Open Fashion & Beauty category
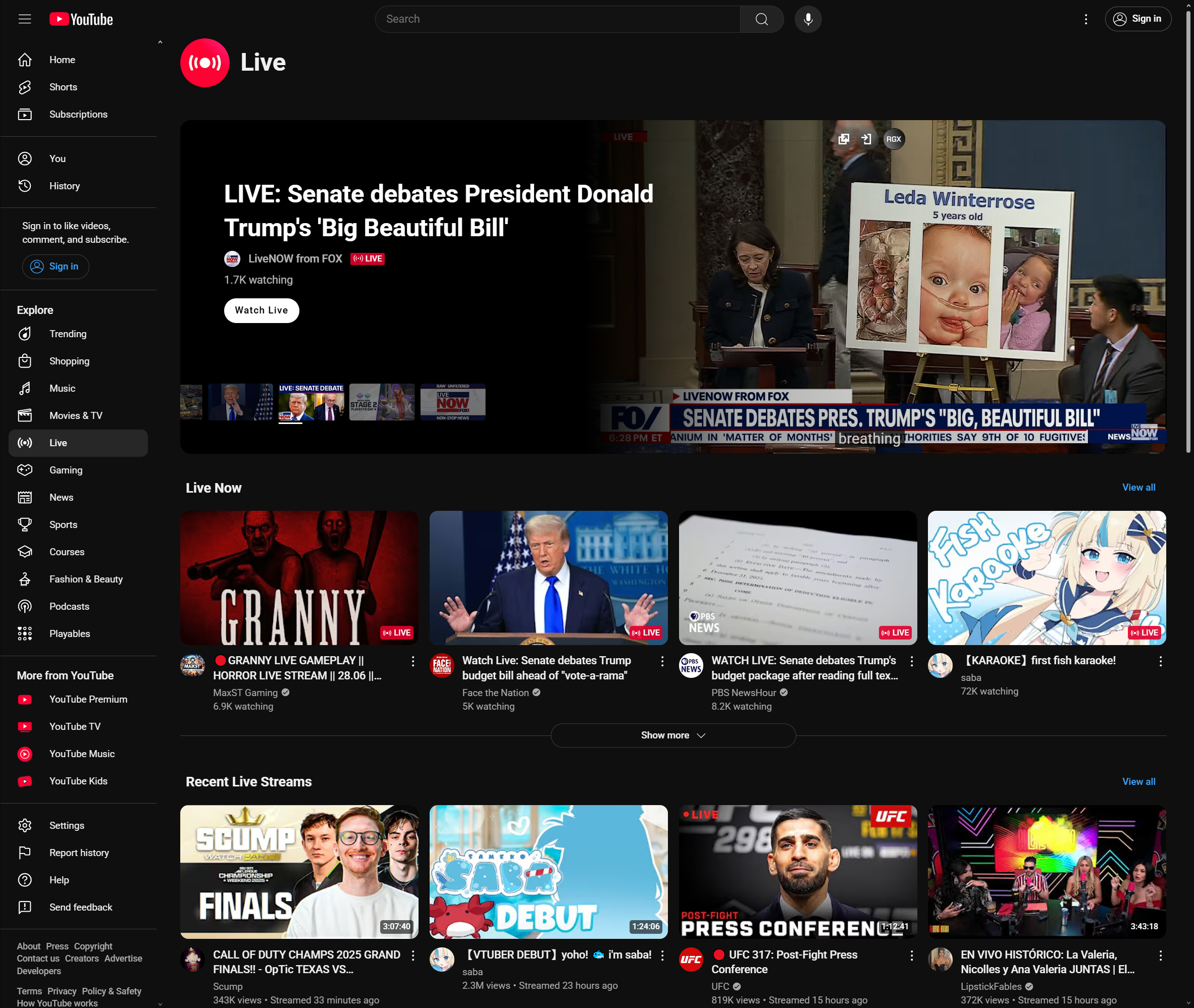This screenshot has width=1194, height=1008. (x=78, y=579)
